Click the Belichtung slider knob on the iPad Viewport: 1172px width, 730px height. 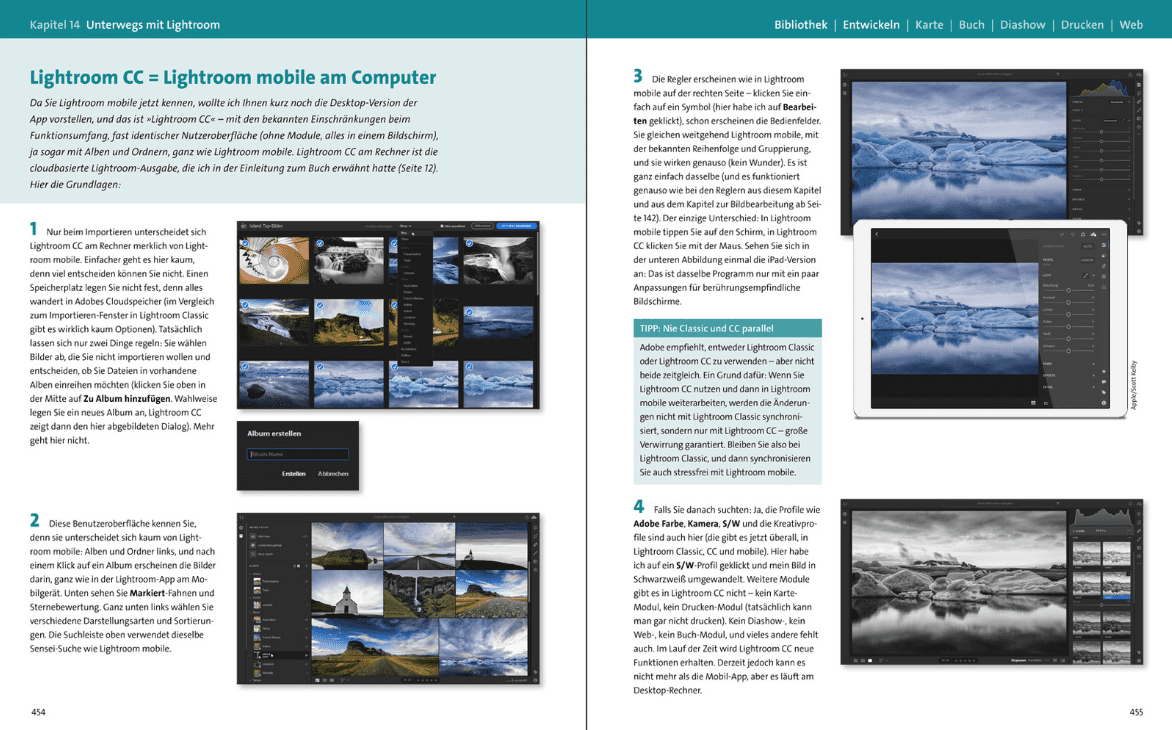point(1069,291)
